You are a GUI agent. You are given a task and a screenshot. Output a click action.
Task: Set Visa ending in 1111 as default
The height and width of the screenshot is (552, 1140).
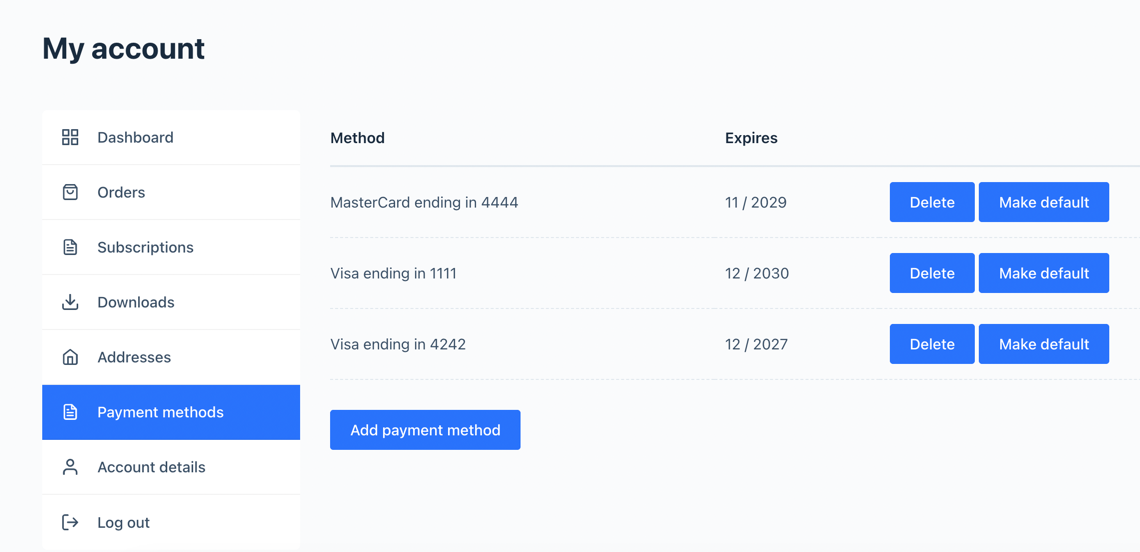pyautogui.click(x=1043, y=273)
